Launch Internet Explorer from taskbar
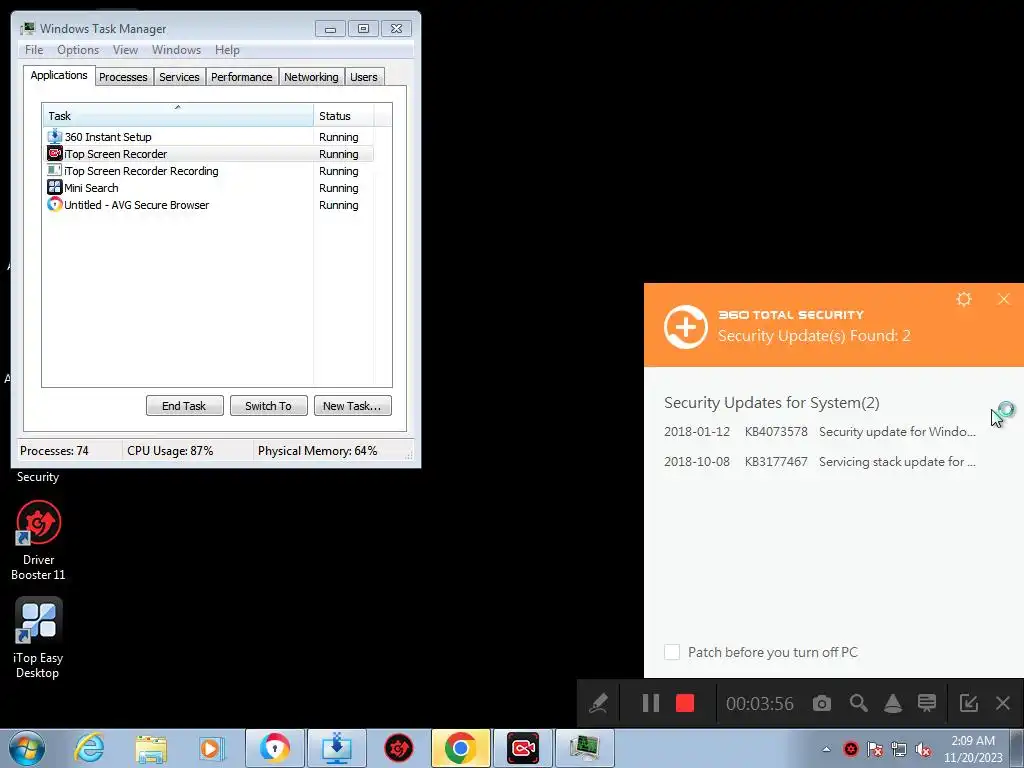The width and height of the screenshot is (1024, 768). pyautogui.click(x=89, y=748)
